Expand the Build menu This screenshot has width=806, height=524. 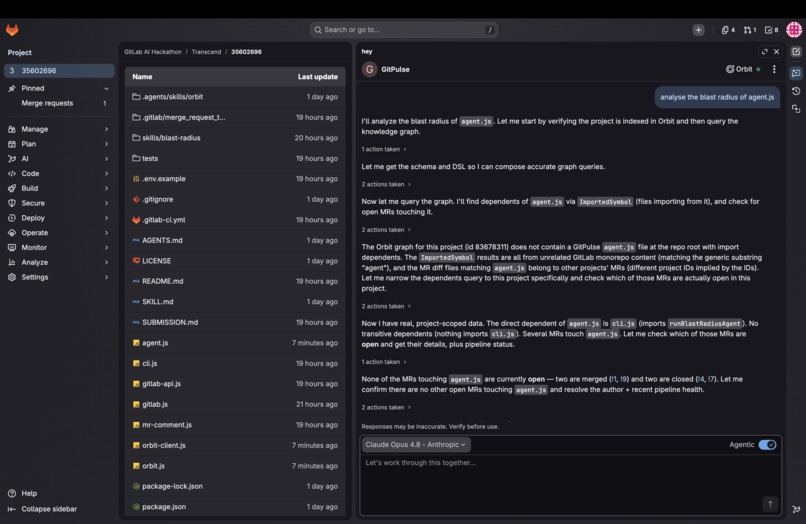tap(58, 188)
